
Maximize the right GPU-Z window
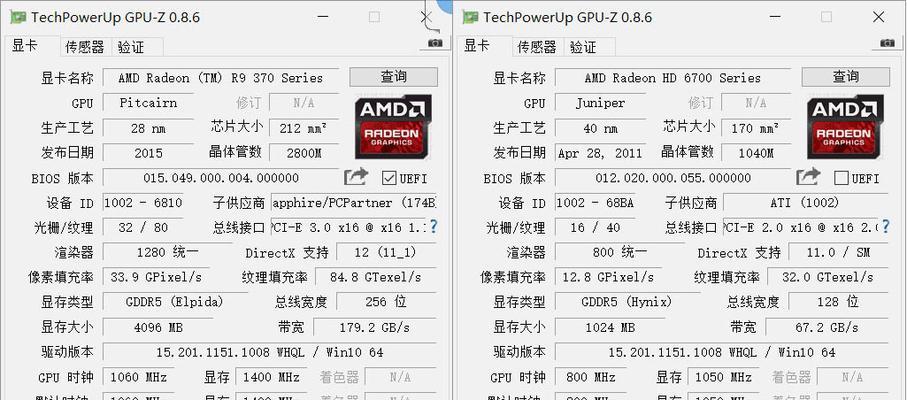tap(827, 17)
